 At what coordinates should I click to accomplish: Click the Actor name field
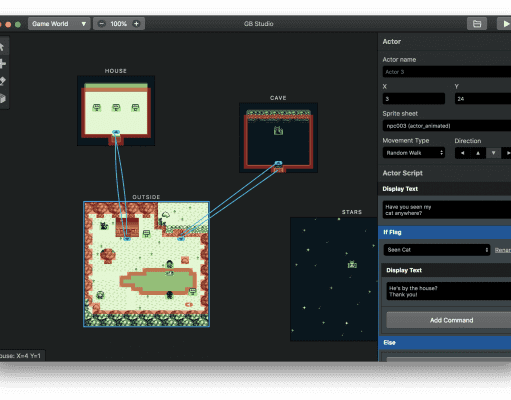pos(447,72)
